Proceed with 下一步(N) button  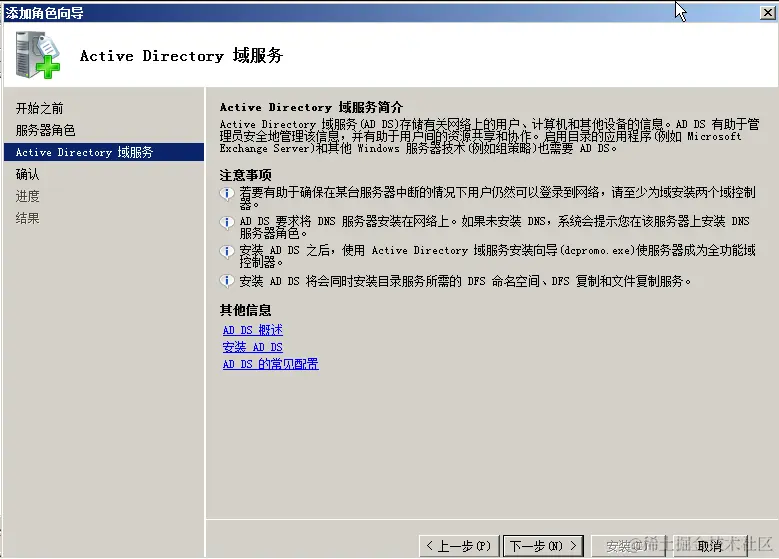coord(544,546)
